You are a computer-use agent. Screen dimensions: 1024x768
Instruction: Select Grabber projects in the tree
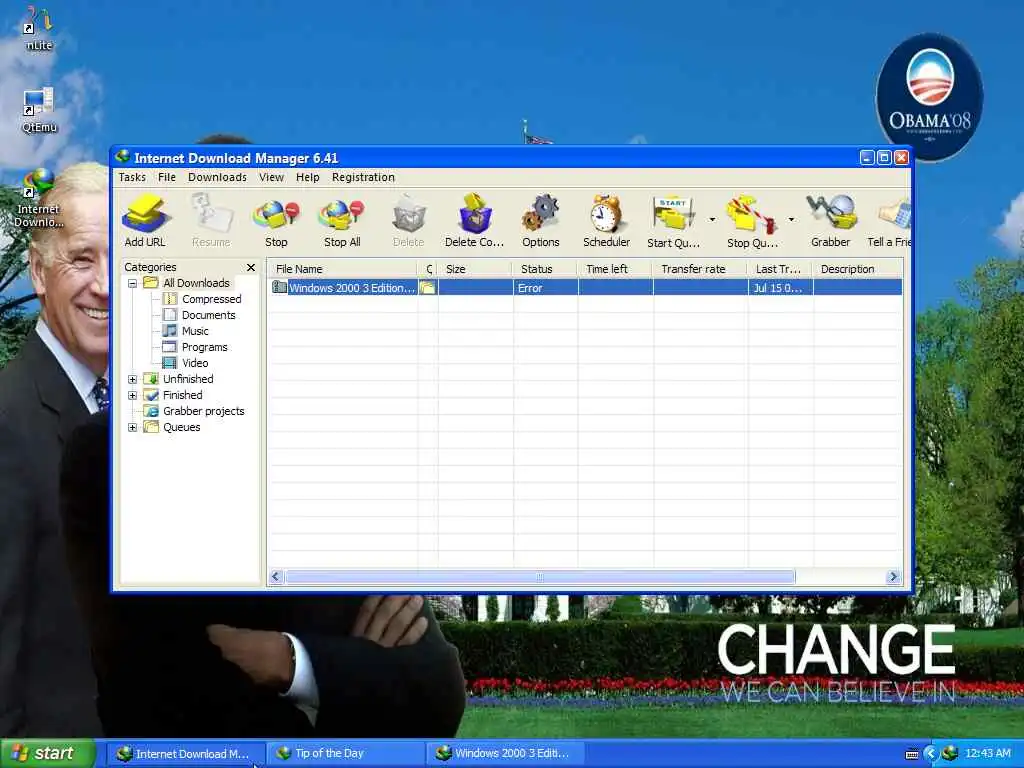point(204,411)
